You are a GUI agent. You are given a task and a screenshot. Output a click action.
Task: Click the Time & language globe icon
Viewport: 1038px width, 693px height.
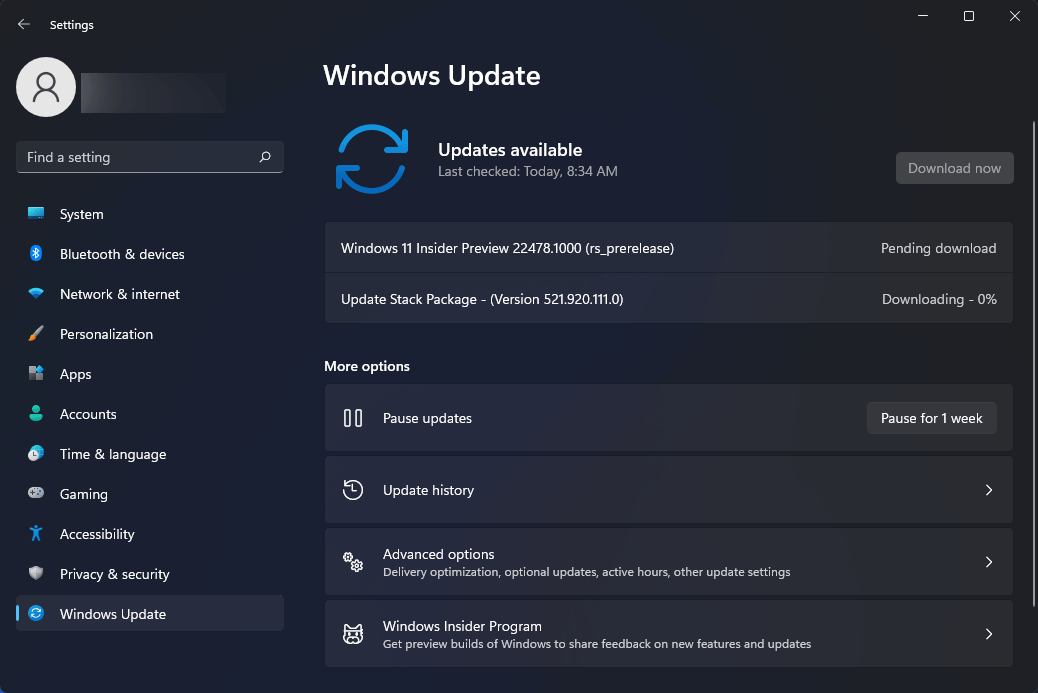[x=36, y=453]
